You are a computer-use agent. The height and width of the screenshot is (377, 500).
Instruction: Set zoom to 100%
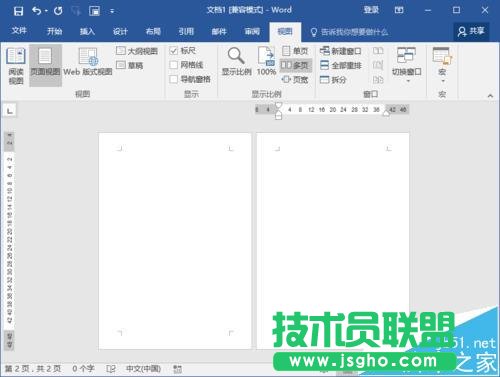click(x=266, y=62)
